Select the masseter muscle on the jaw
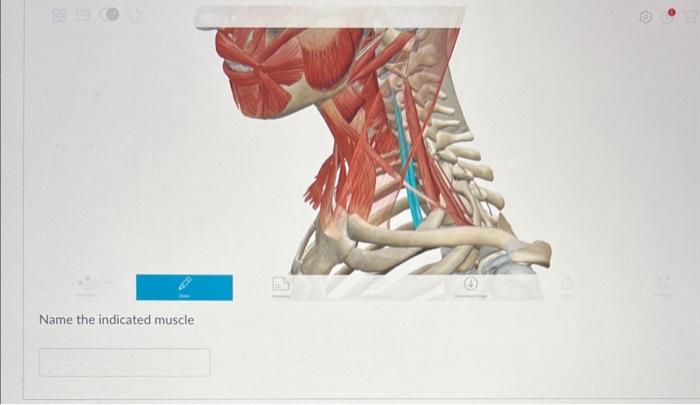Screen dimensions: 700x405 330,58
